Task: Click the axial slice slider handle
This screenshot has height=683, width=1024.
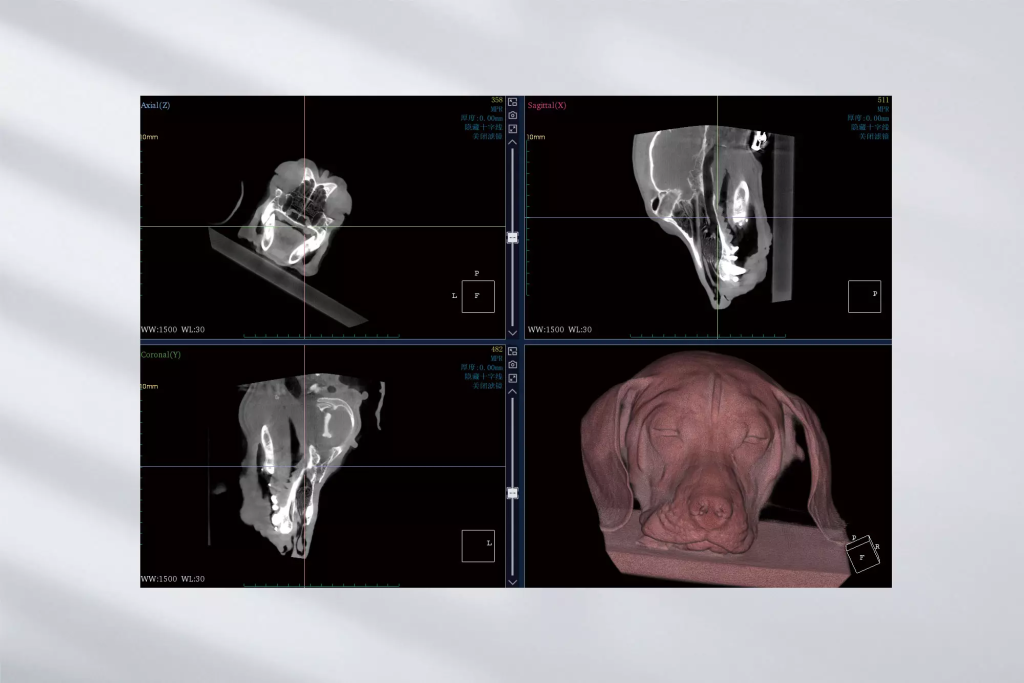Action: 513,238
